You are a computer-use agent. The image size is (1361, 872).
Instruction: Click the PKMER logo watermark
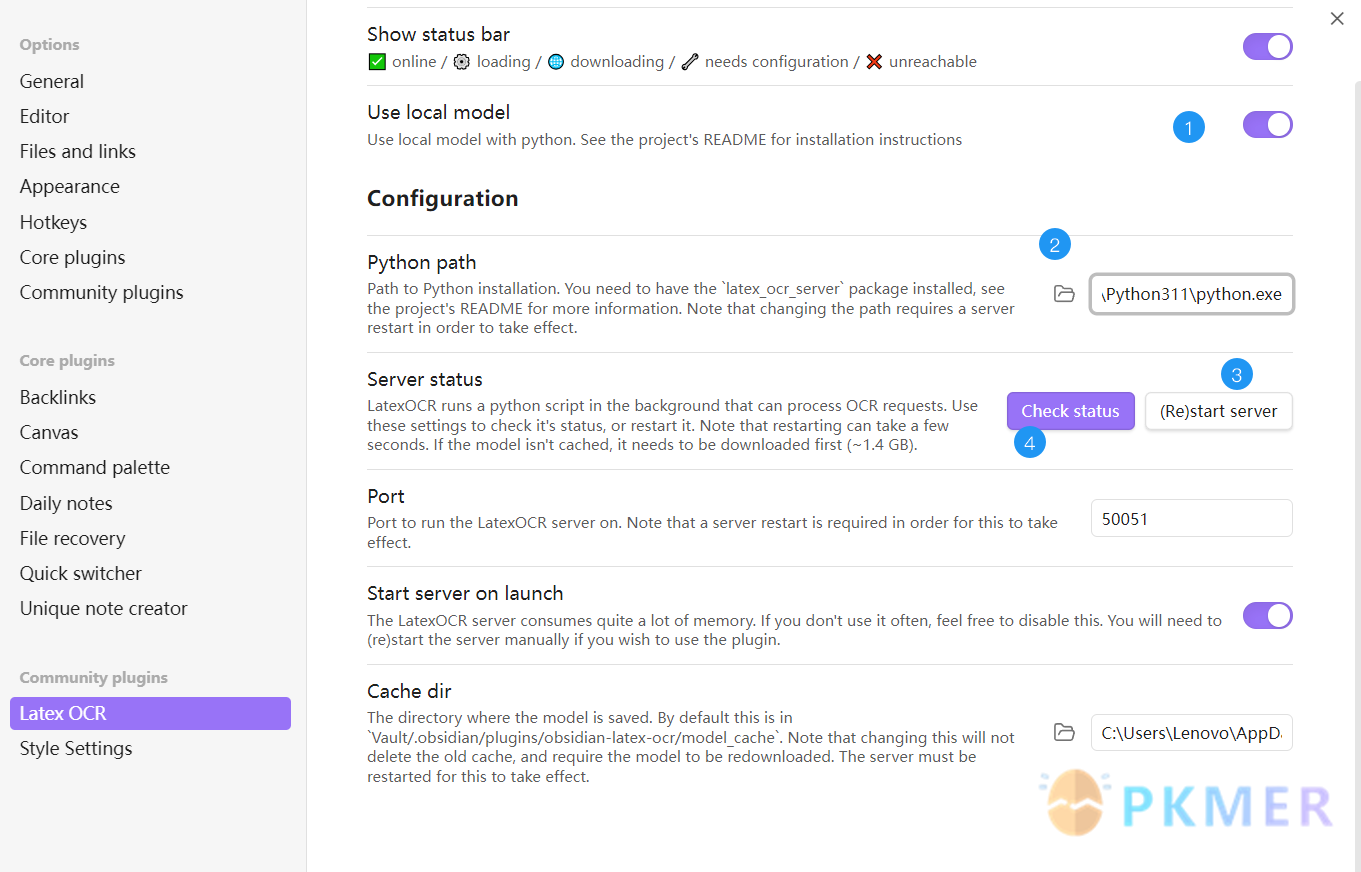(x=1187, y=803)
